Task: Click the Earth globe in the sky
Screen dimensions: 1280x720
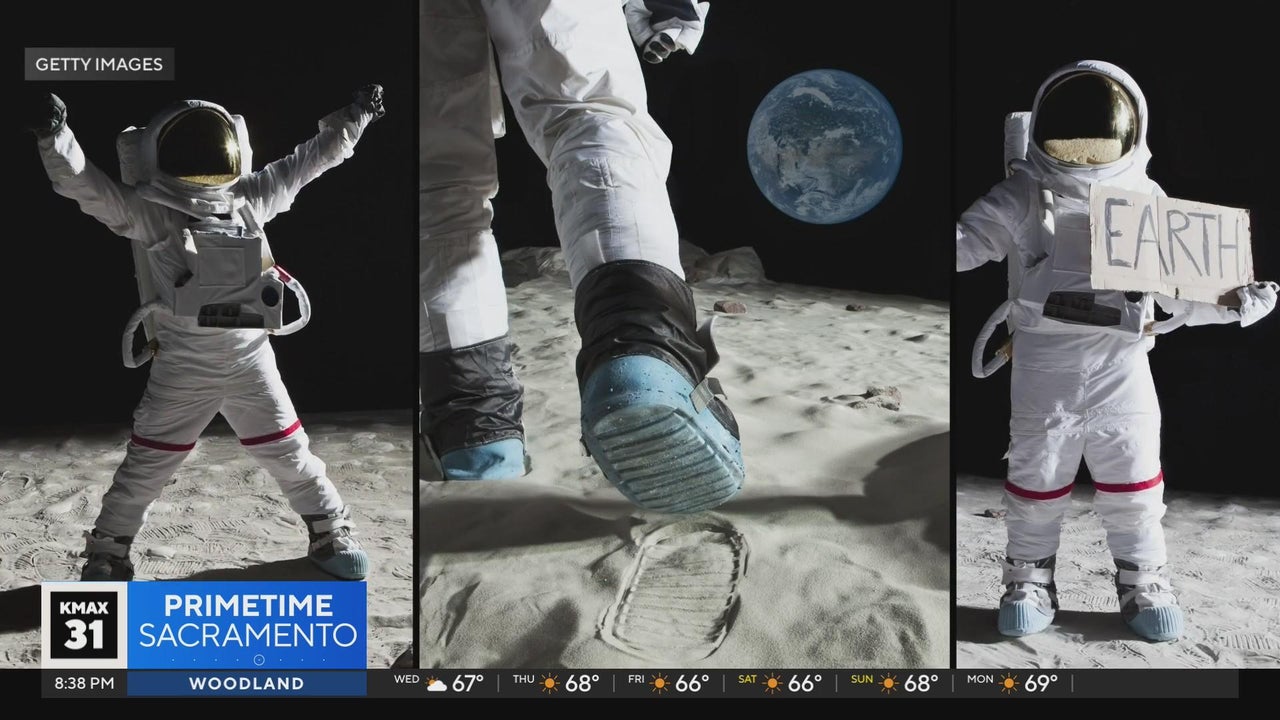Action: (x=824, y=146)
